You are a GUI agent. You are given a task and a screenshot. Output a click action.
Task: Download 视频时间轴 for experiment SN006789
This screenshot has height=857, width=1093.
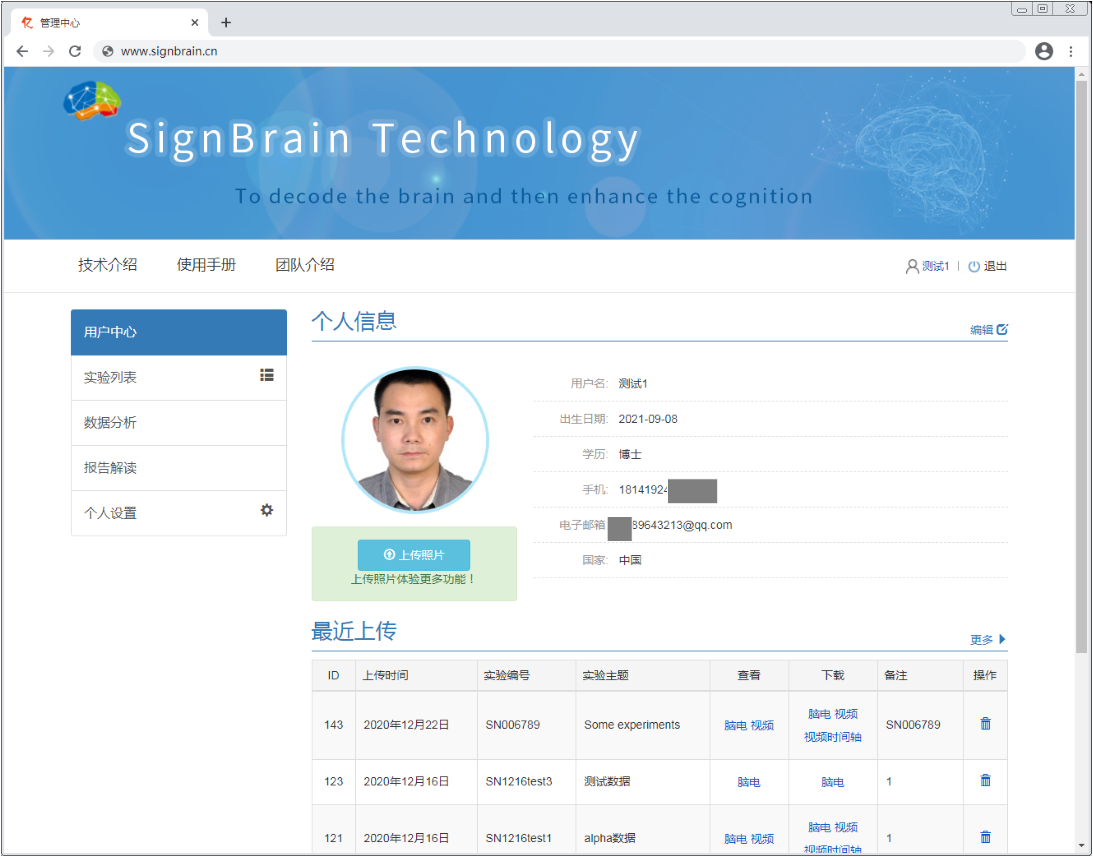point(833,736)
